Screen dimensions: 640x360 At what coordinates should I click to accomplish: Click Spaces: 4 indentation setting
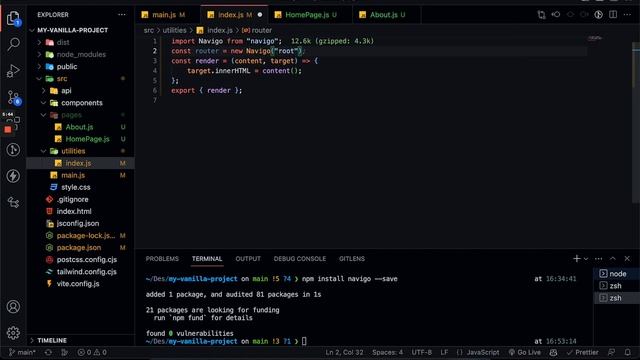click(x=387, y=352)
